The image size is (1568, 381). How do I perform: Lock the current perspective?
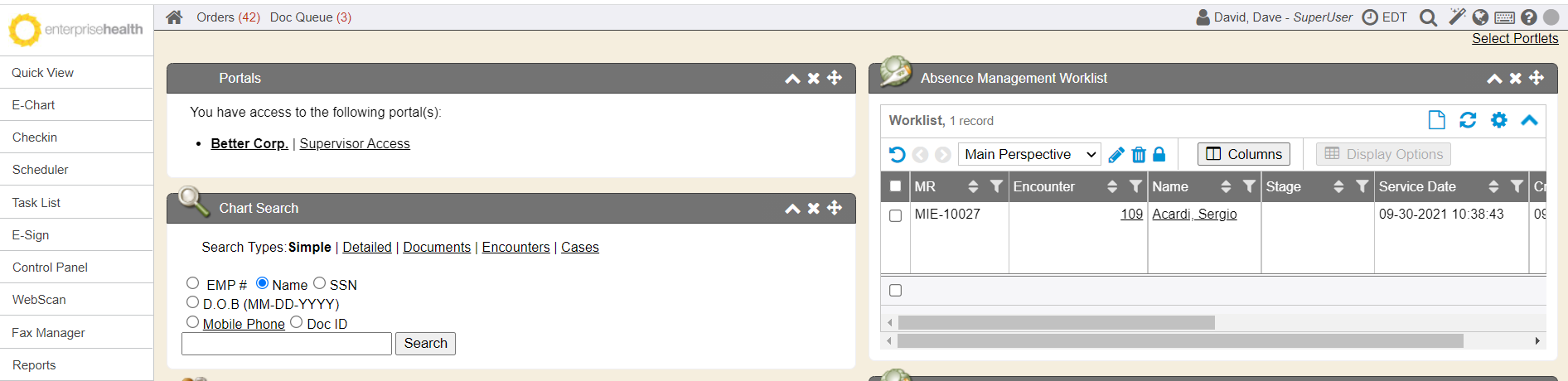pyautogui.click(x=1159, y=155)
